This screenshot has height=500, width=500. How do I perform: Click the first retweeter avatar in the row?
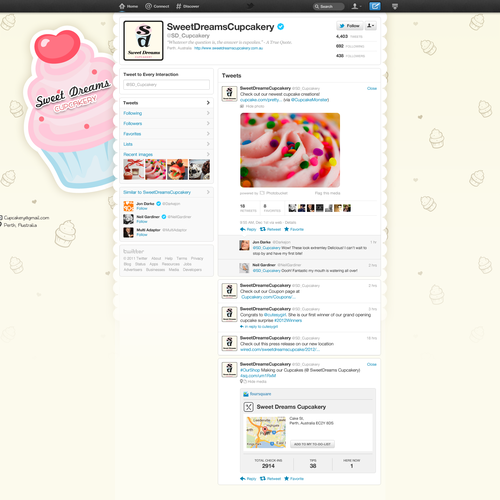coord(292,208)
